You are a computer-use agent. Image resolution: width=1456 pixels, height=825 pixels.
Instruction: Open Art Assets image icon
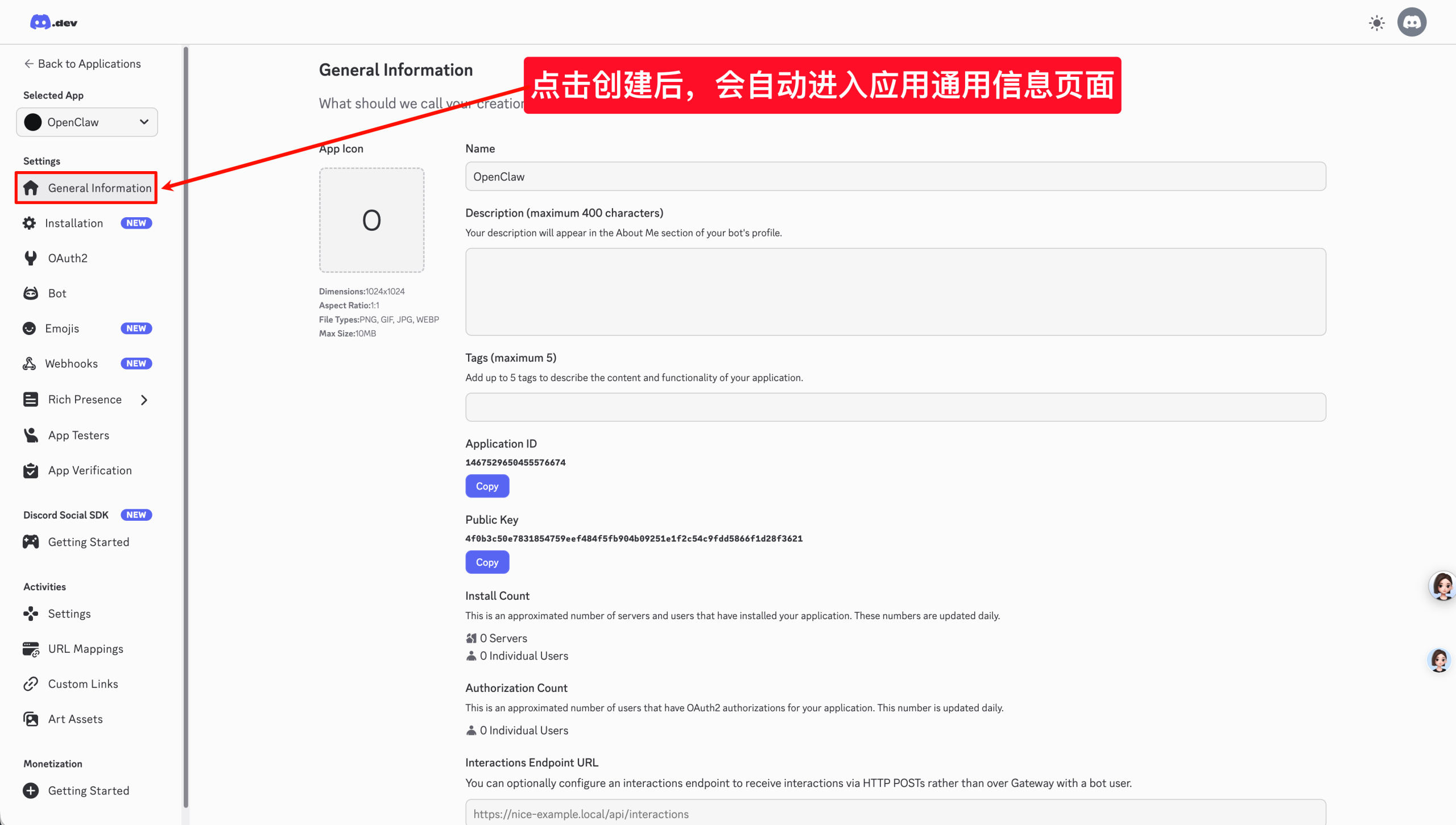[x=31, y=719]
